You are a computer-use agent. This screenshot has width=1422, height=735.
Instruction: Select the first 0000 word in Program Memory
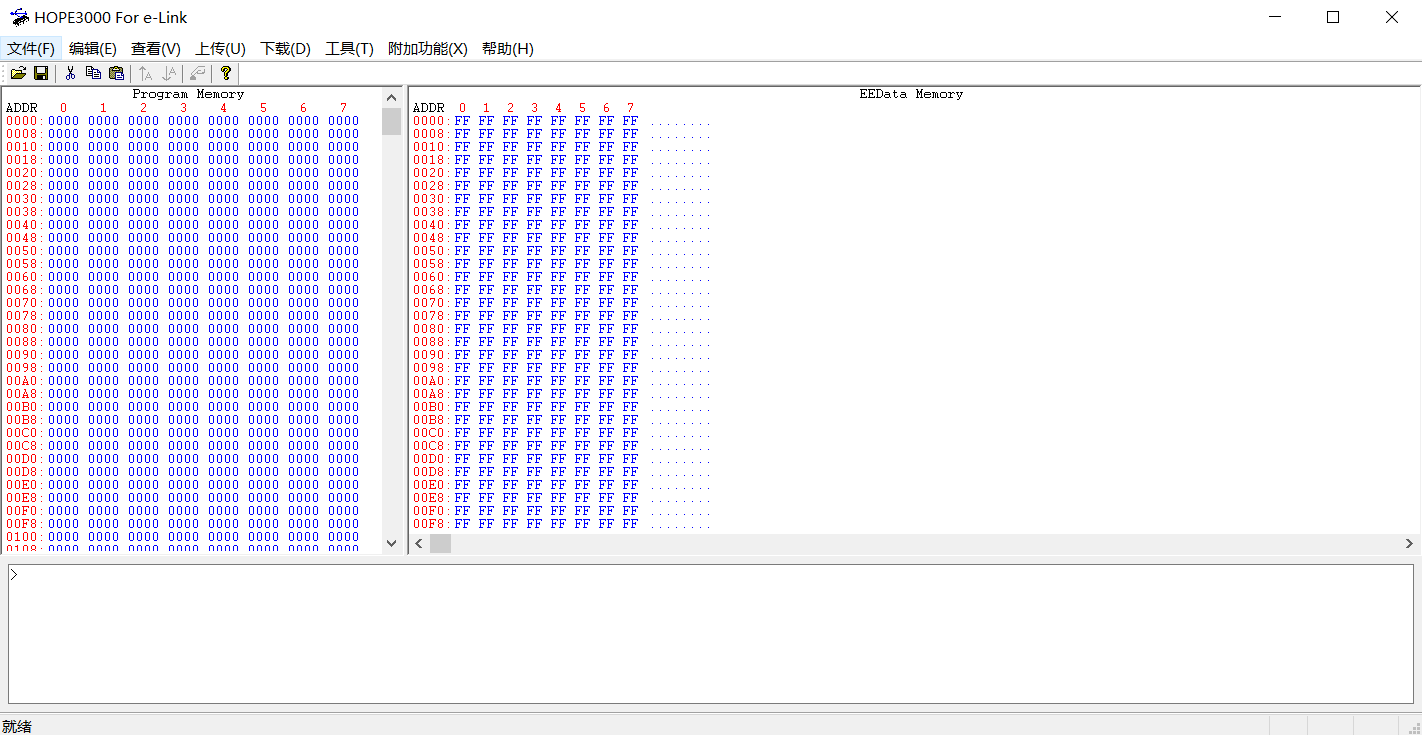63,120
